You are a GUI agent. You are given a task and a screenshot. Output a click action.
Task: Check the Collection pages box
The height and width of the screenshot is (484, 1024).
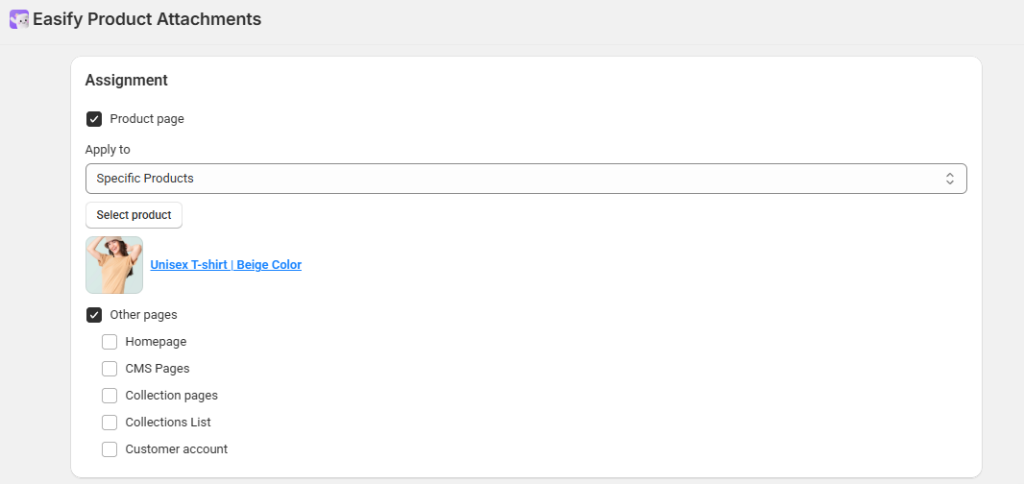tap(110, 395)
